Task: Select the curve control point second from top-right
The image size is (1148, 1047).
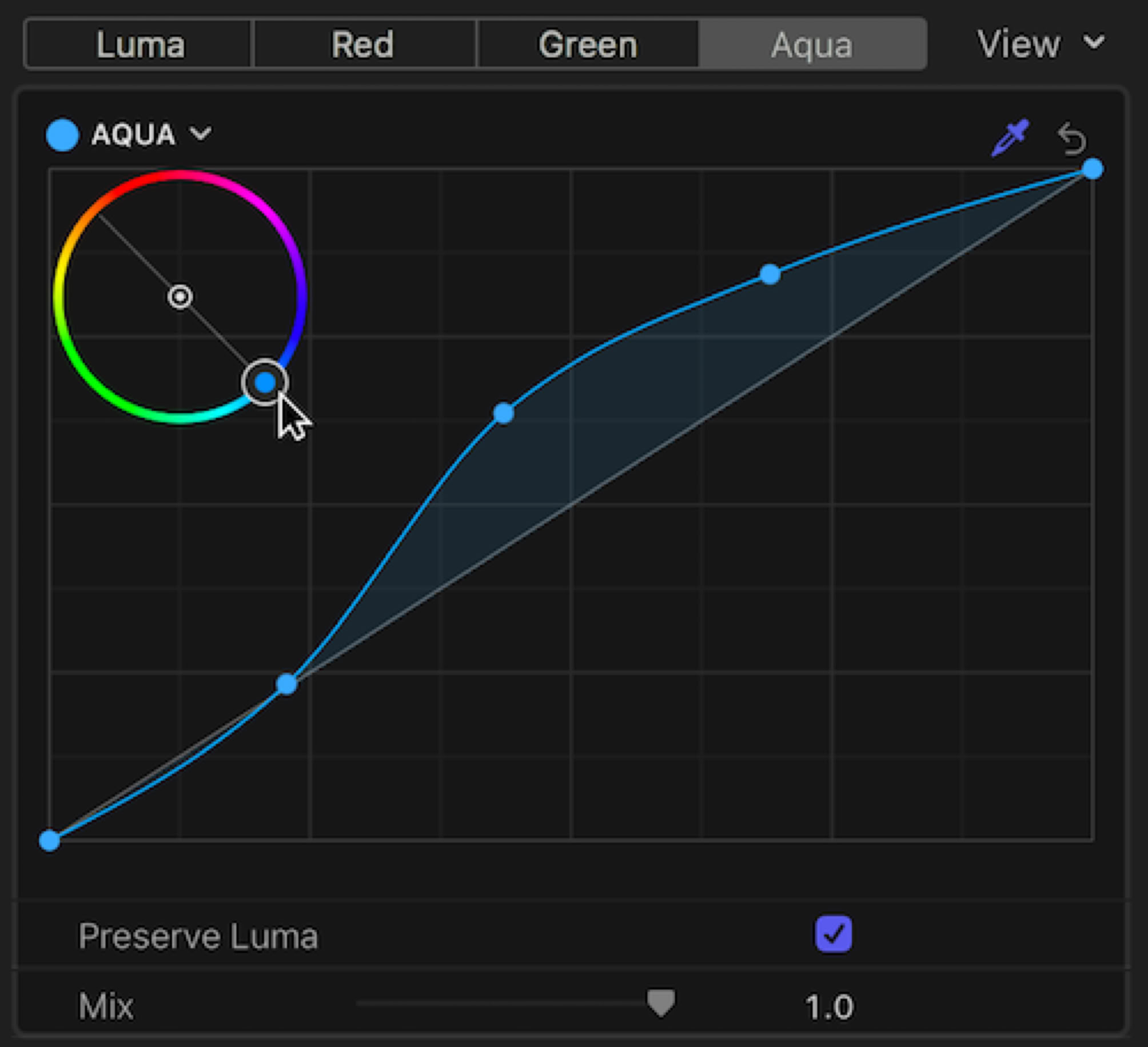Action: coord(770,274)
